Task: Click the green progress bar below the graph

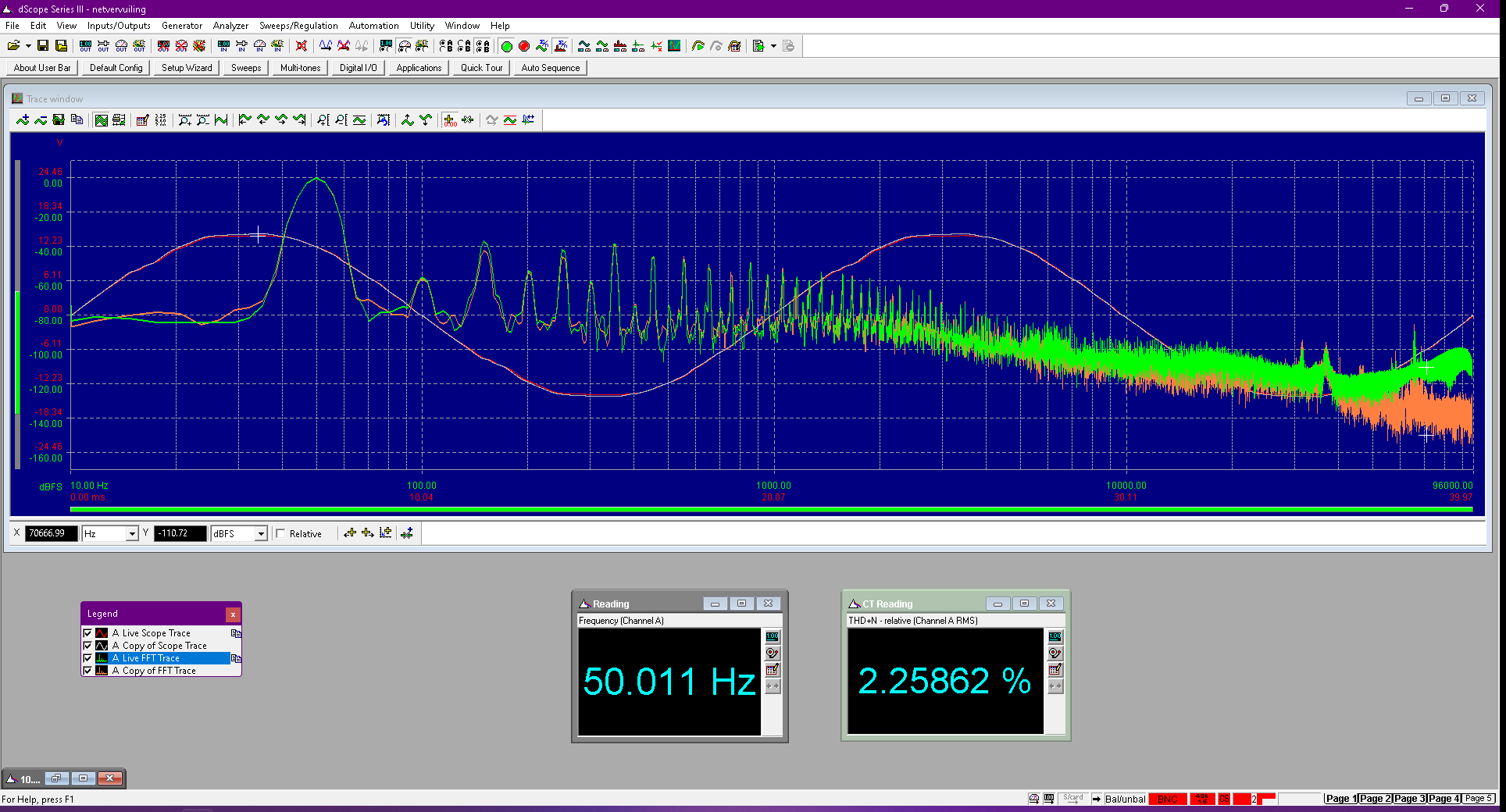Action: (x=772, y=510)
